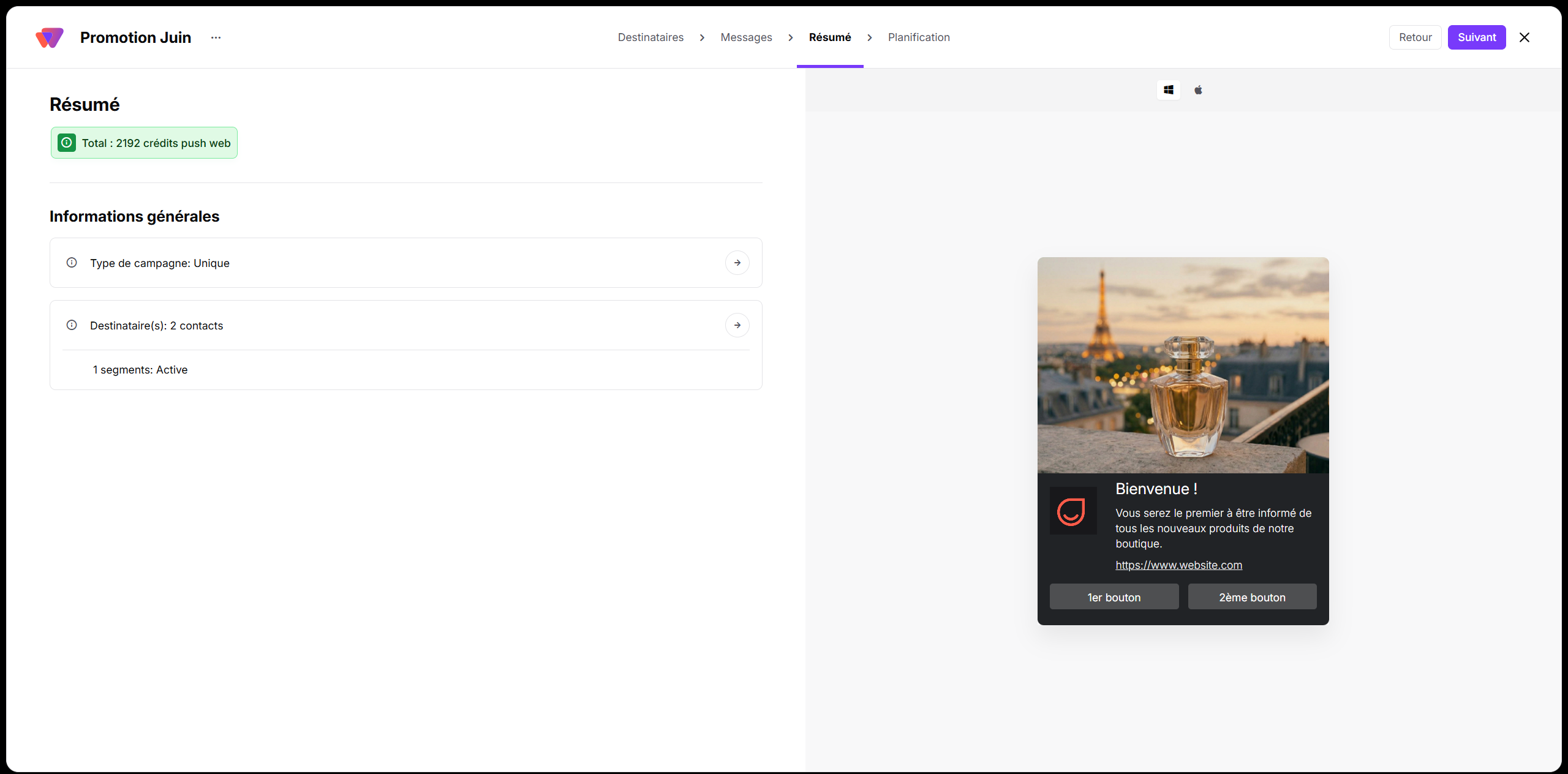Click the Bienvenue ! notification title
This screenshot has width=1568, height=774.
(1156, 489)
